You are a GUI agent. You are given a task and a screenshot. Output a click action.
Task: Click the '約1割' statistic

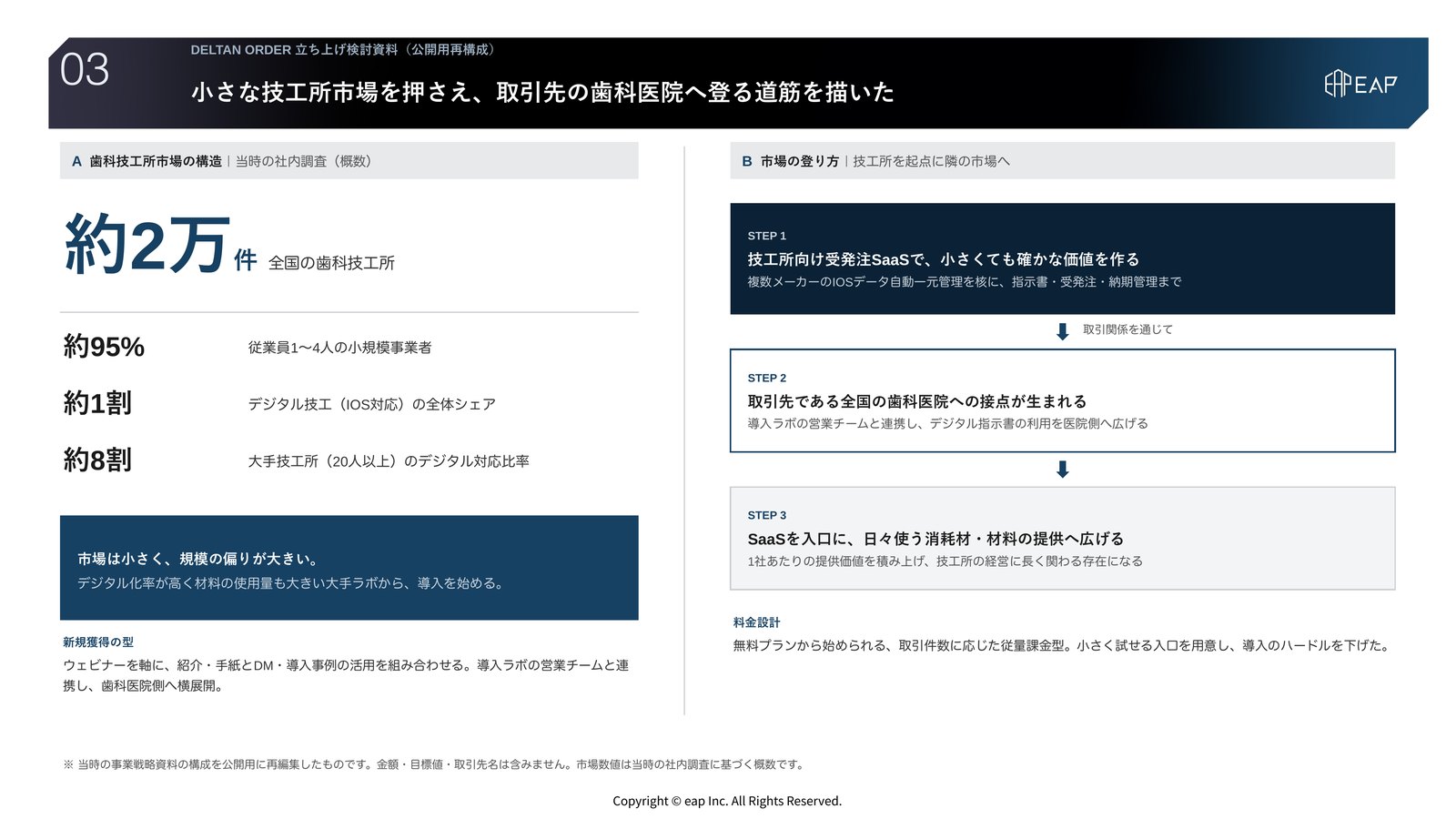97,403
